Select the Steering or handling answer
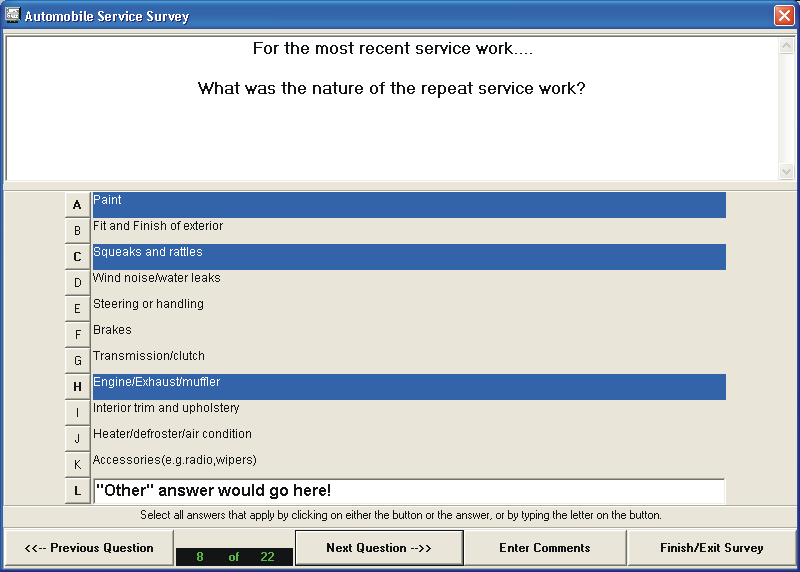 [x=409, y=309]
